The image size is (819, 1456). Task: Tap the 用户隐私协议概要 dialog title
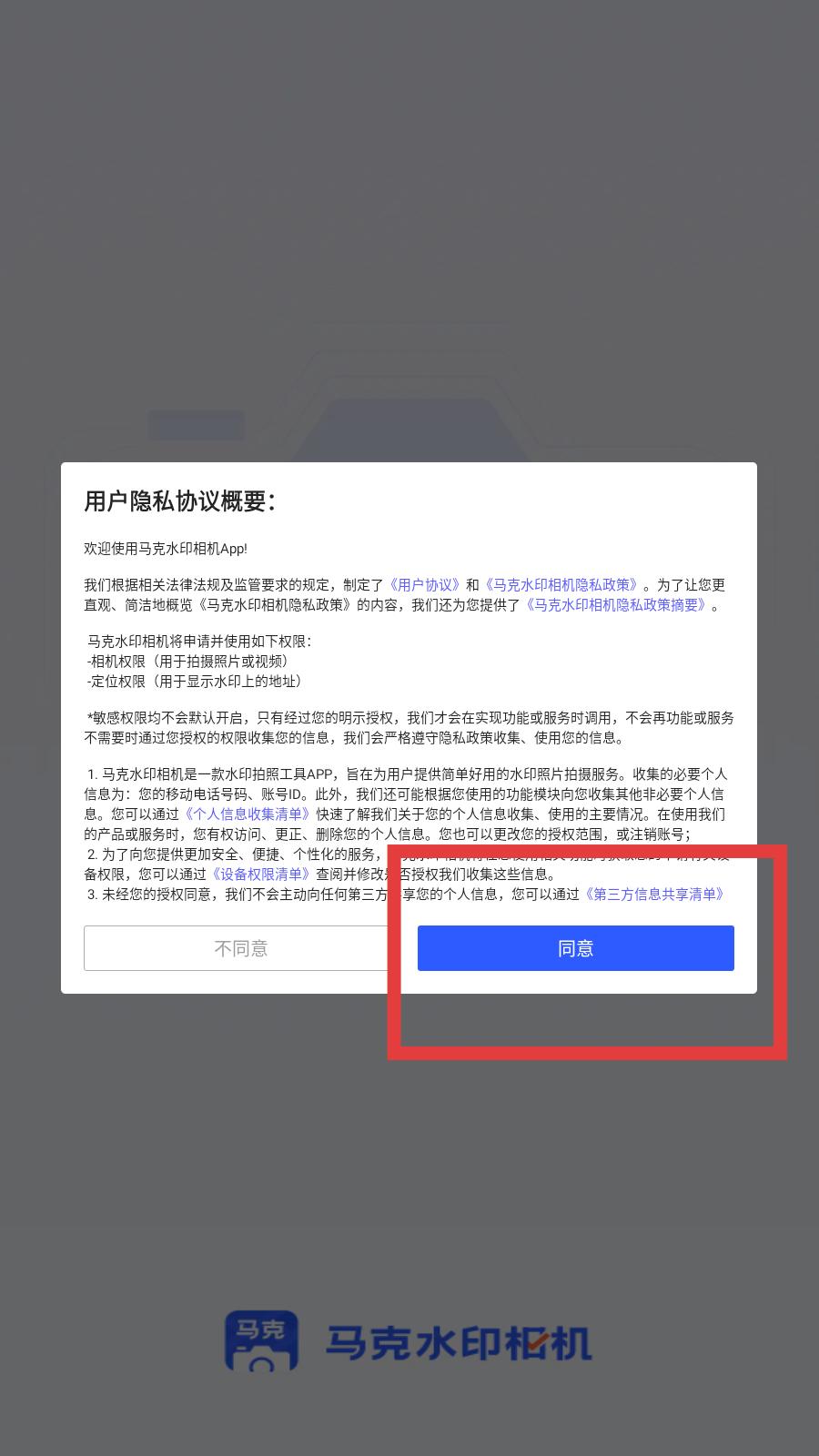point(180,501)
